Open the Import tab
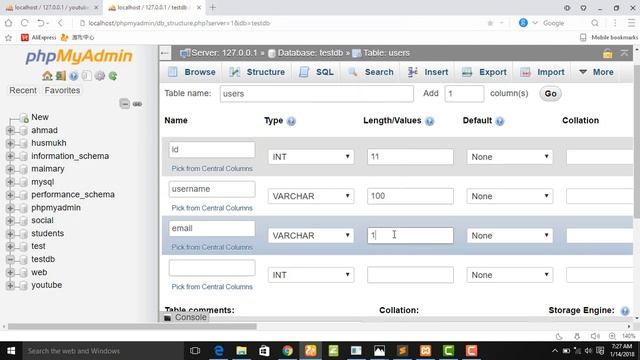Image resolution: width=640 pixels, height=360 pixels. 542,72
